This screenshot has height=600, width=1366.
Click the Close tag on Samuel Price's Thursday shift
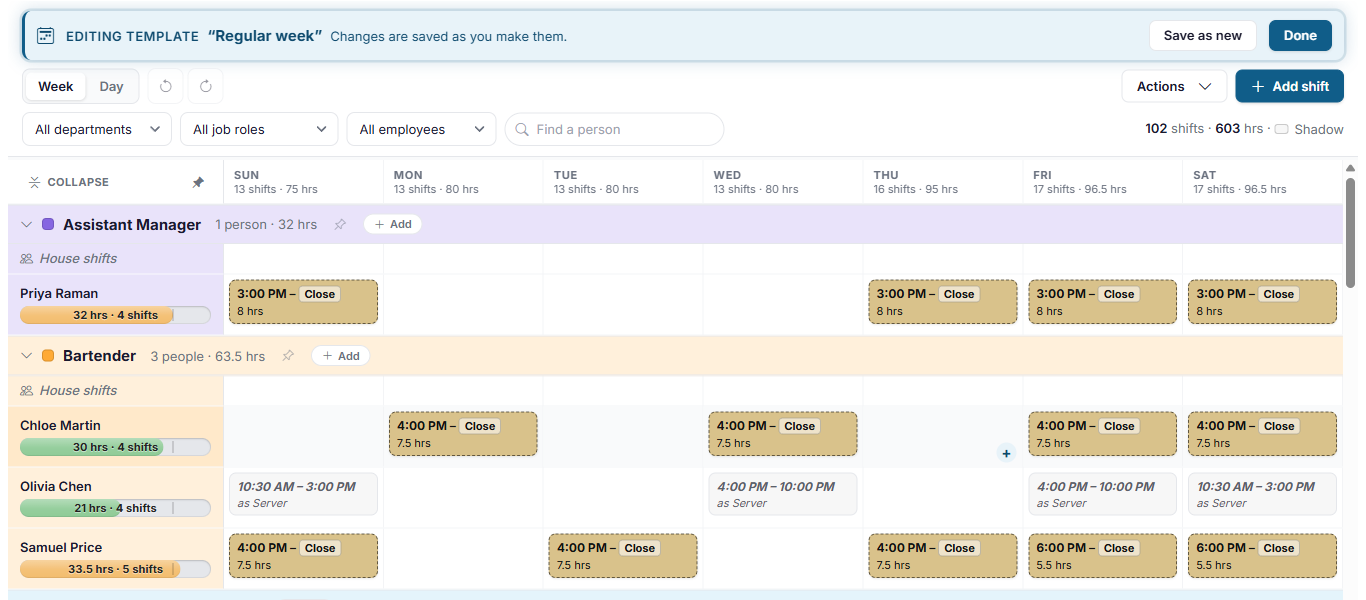[x=959, y=548]
